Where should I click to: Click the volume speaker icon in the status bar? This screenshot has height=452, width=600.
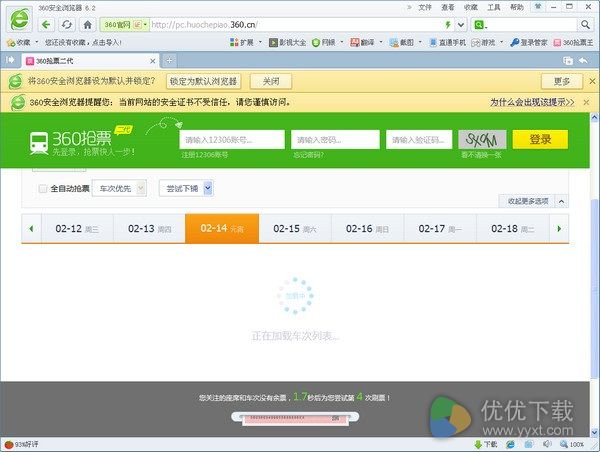[x=546, y=444]
